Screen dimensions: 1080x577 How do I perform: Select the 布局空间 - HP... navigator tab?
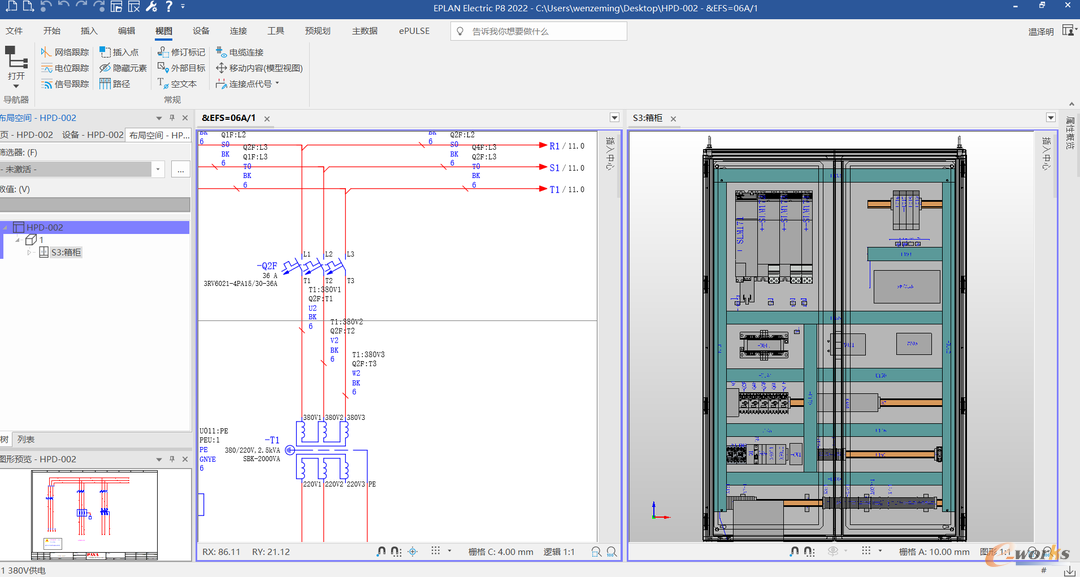tap(158, 135)
